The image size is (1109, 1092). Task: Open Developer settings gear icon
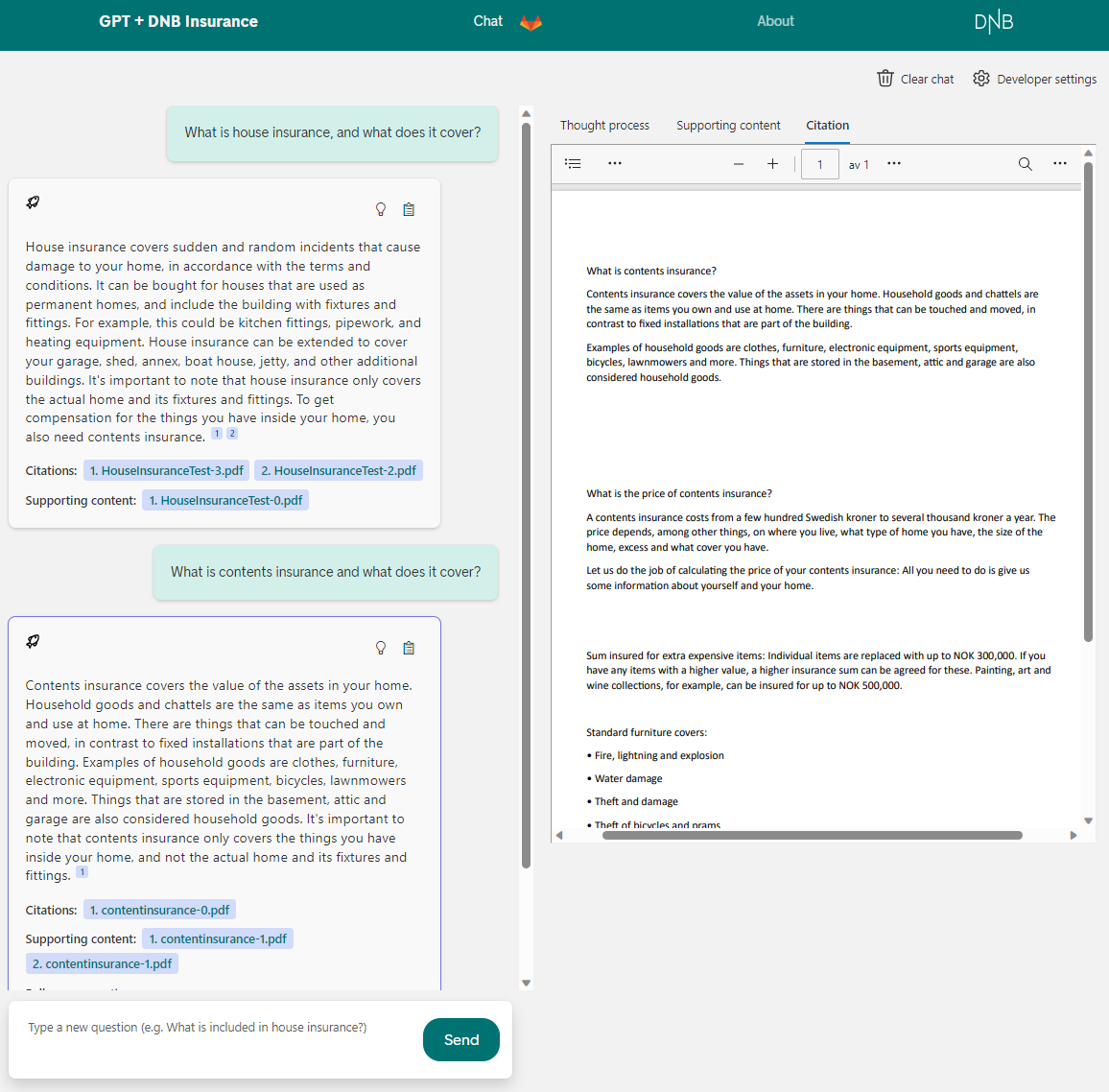[x=981, y=79]
